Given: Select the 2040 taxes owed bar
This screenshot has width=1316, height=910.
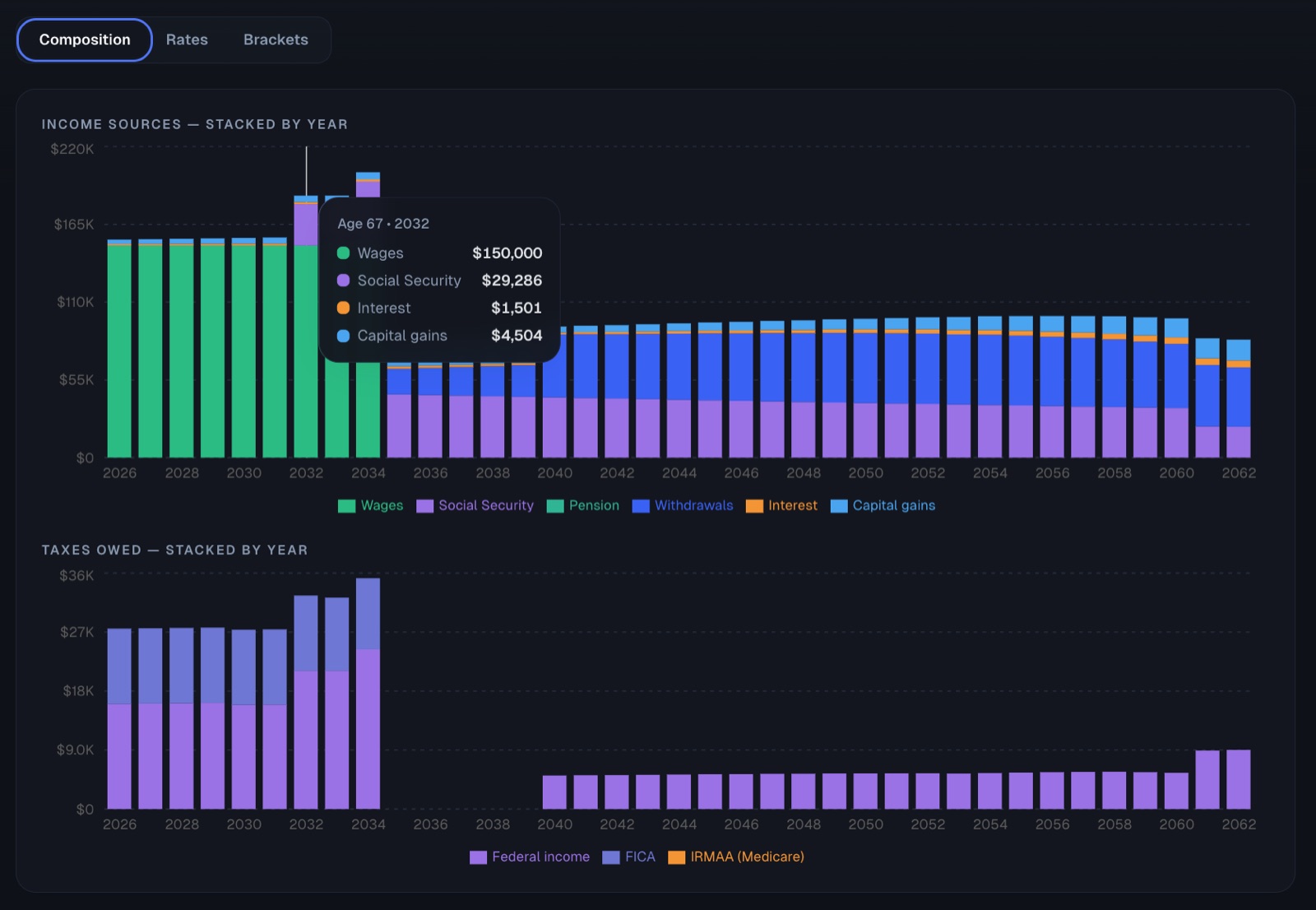Looking at the screenshot, I should point(554,792).
